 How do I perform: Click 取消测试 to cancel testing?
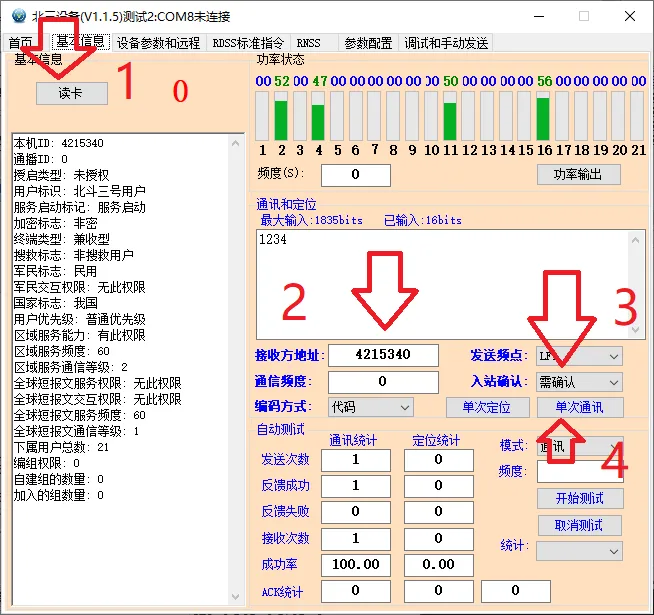[579, 525]
